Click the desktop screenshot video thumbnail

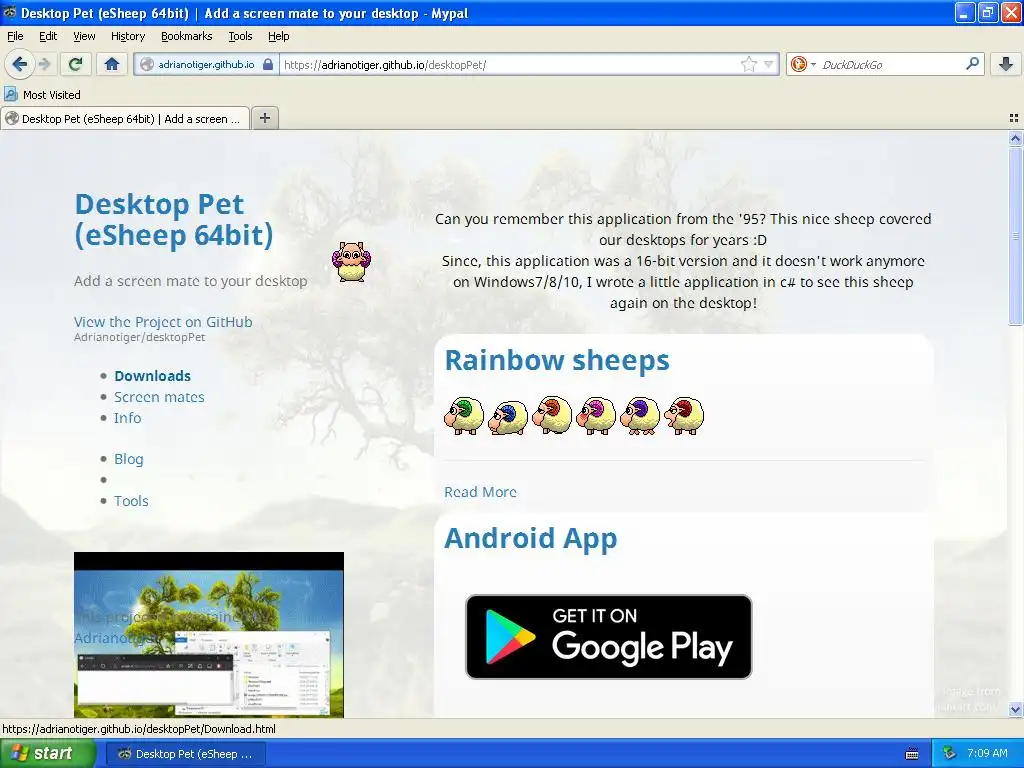click(x=208, y=635)
